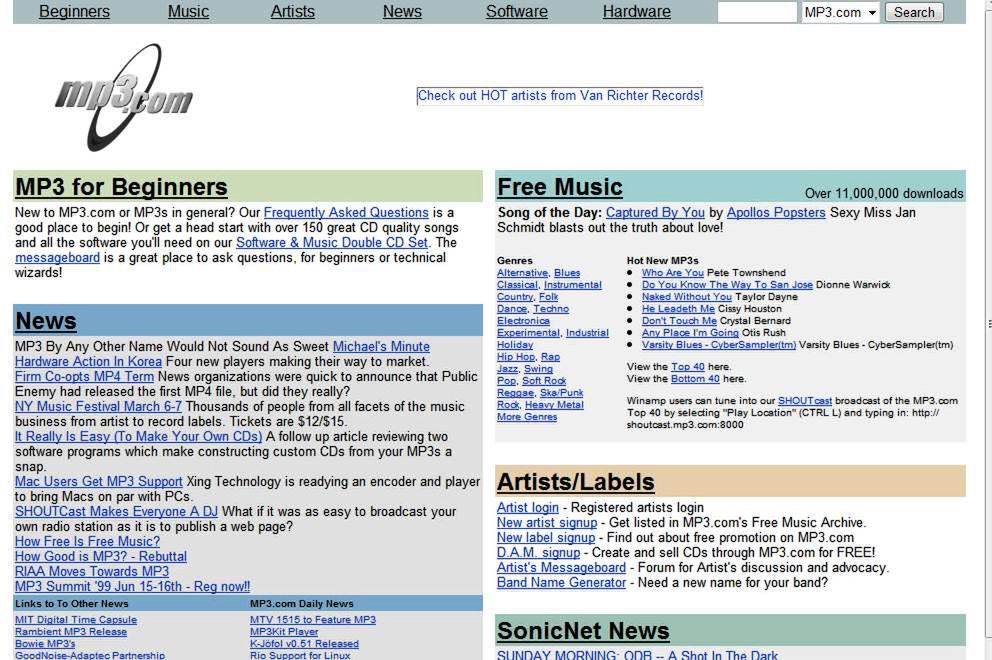Open Frequently Asked Questions link
This screenshot has width=992, height=660.
pyautogui.click(x=346, y=213)
